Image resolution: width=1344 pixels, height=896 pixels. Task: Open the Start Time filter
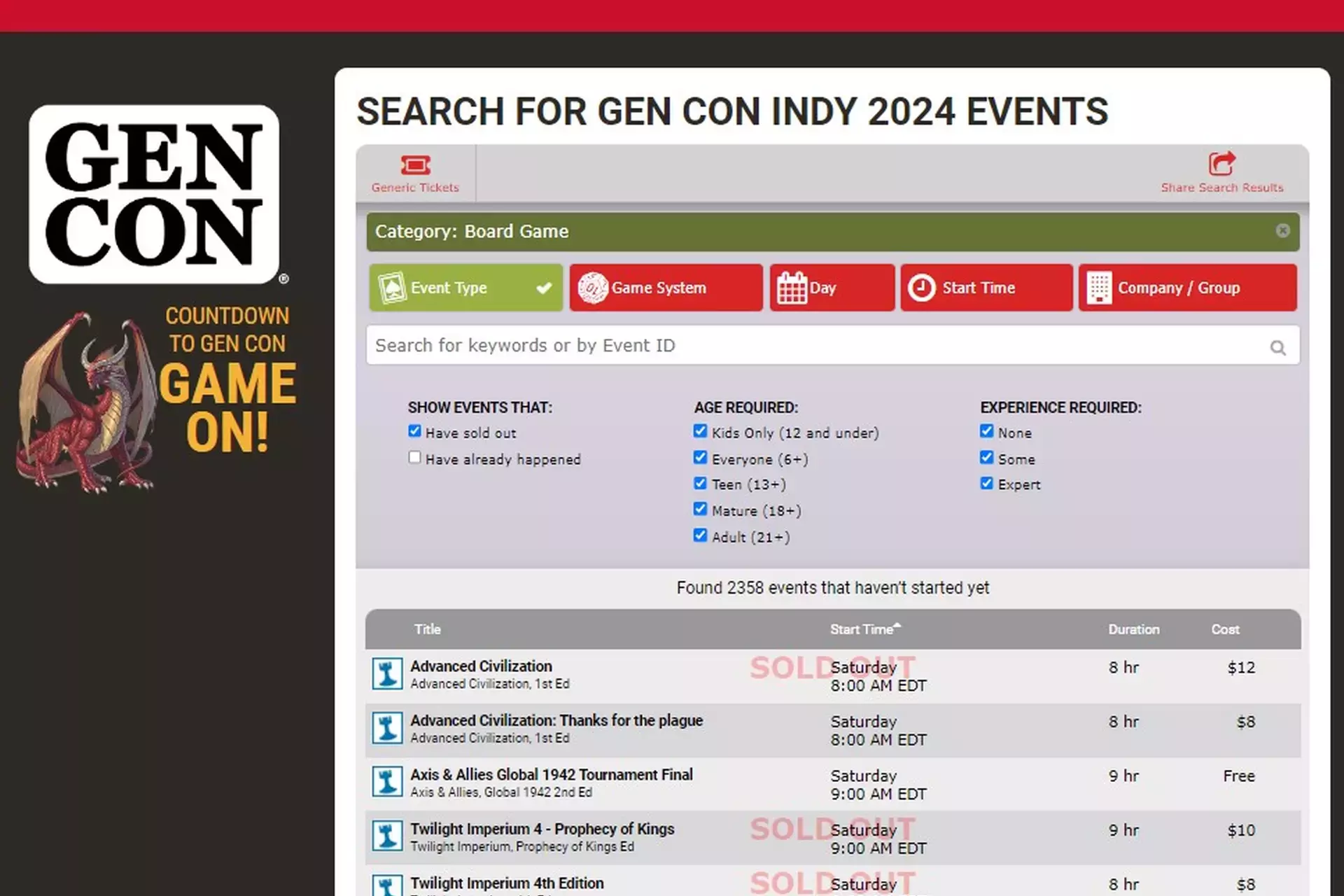tap(986, 288)
